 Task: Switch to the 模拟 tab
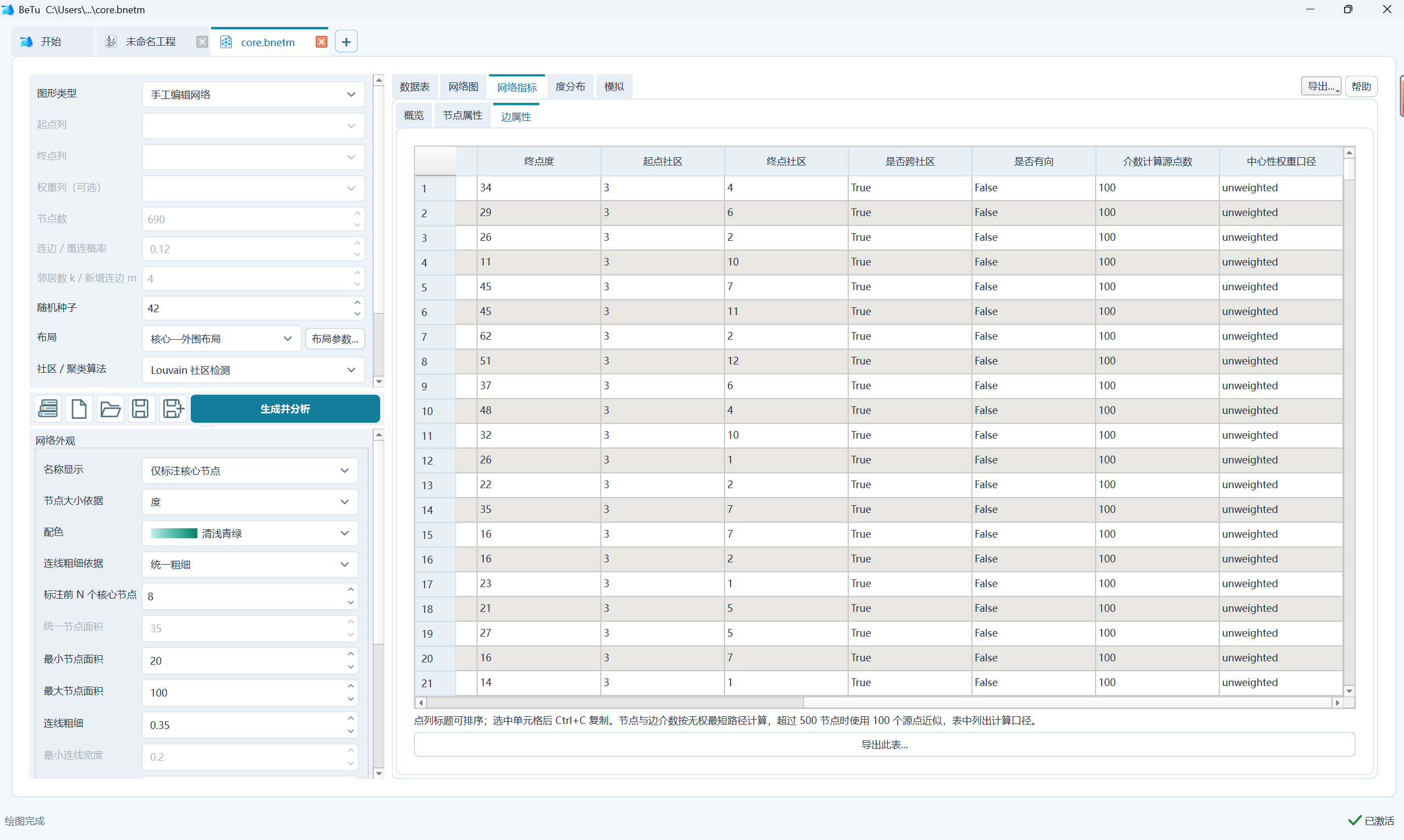point(614,87)
